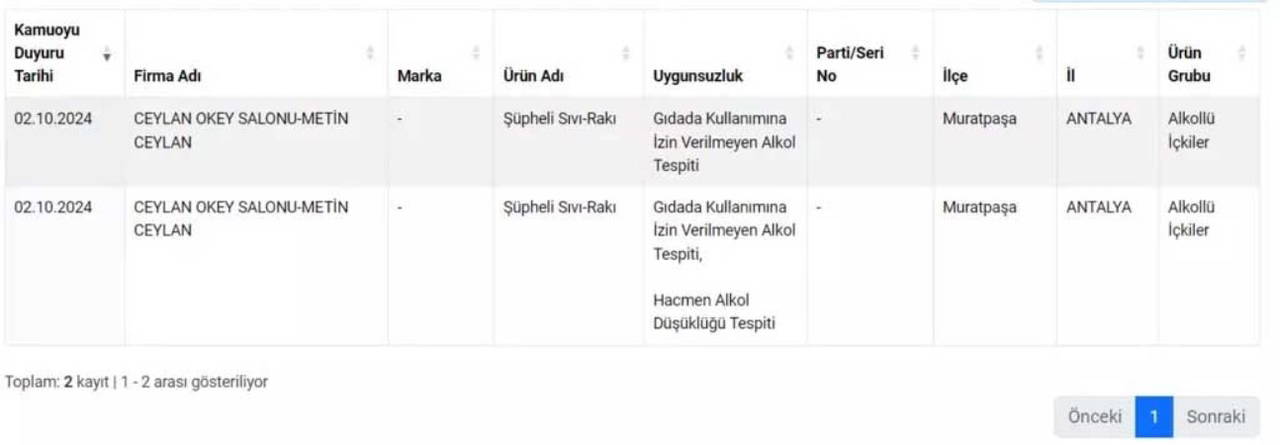1280x445 pixels.
Task: Sort by İl column arrow icon
Action: (1140, 53)
